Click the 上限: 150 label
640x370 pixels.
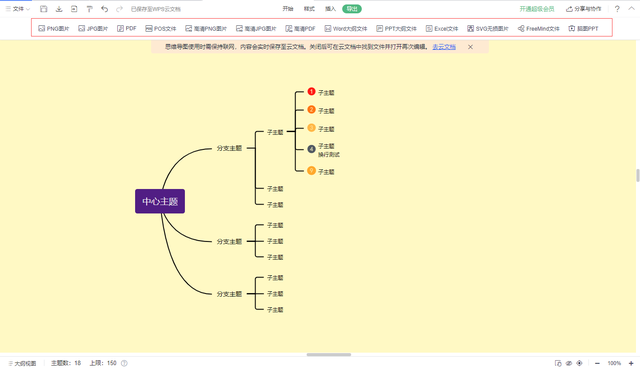pyautogui.click(x=103, y=363)
